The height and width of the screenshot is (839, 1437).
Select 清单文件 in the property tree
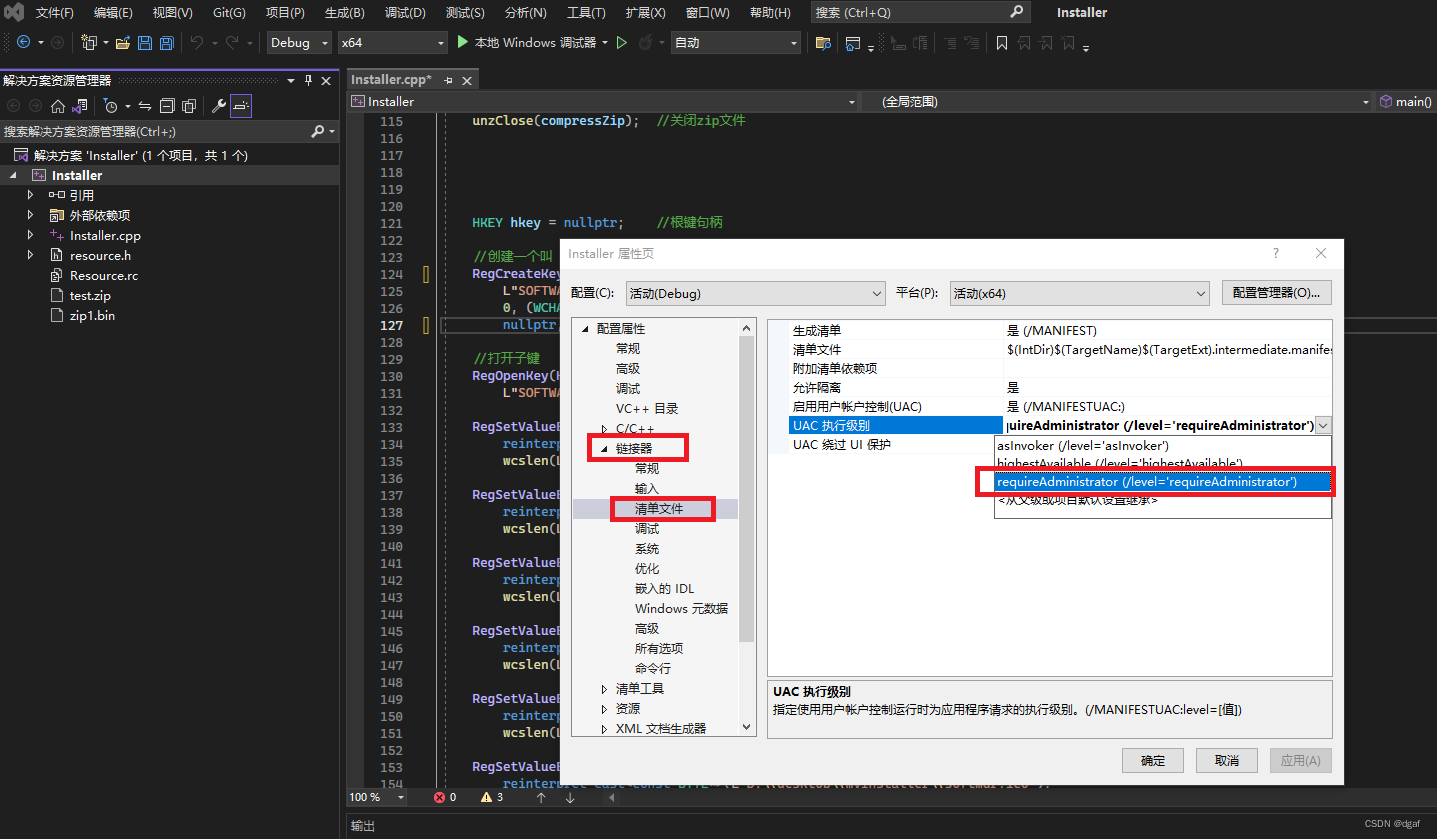pos(659,509)
